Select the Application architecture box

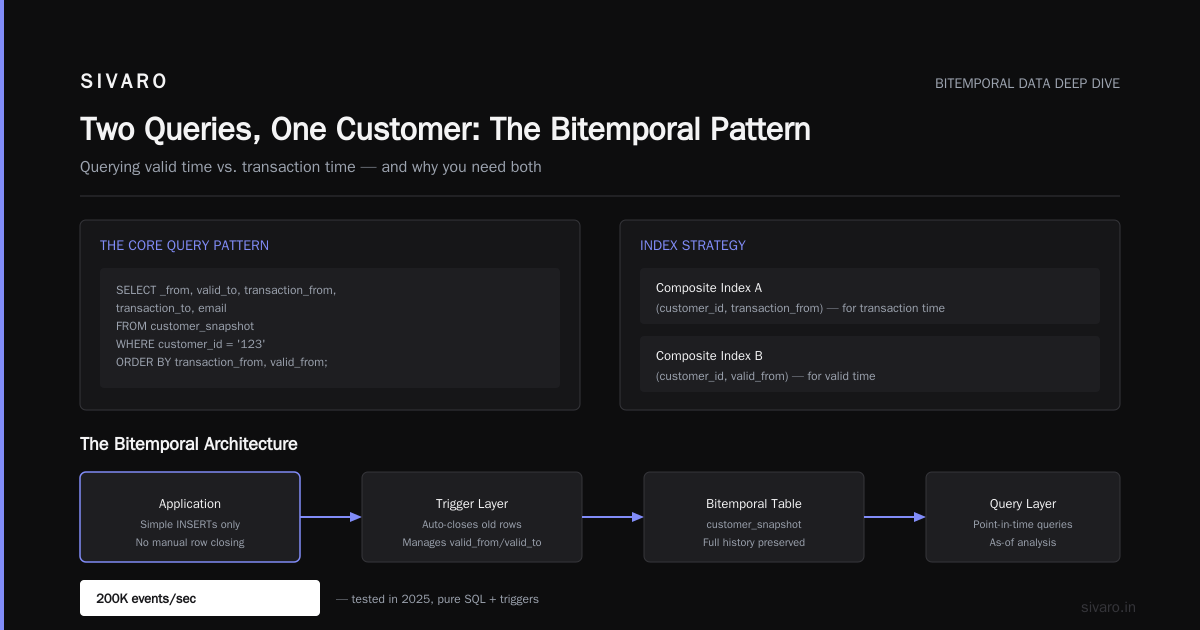click(x=190, y=517)
